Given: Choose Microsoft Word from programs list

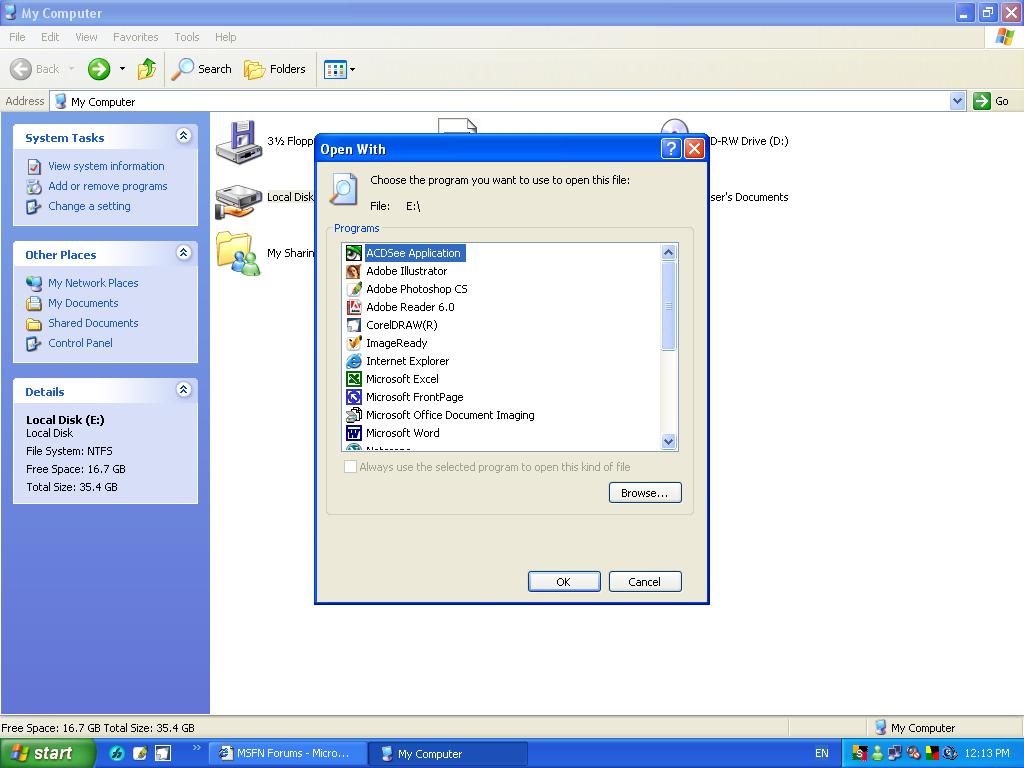Looking at the screenshot, I should point(402,433).
